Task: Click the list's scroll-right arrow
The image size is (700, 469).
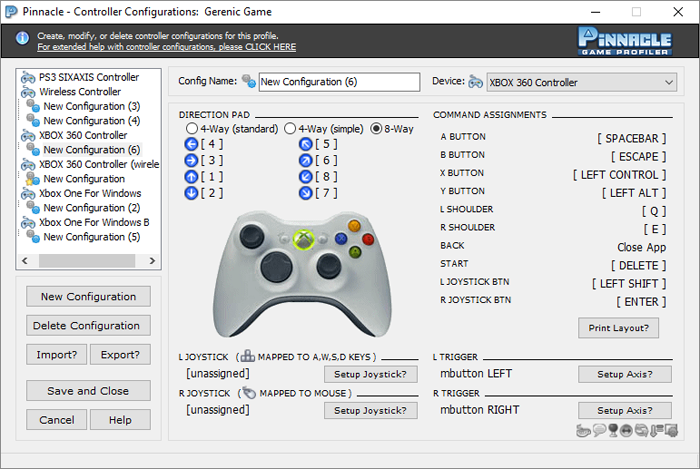Action: (x=152, y=261)
